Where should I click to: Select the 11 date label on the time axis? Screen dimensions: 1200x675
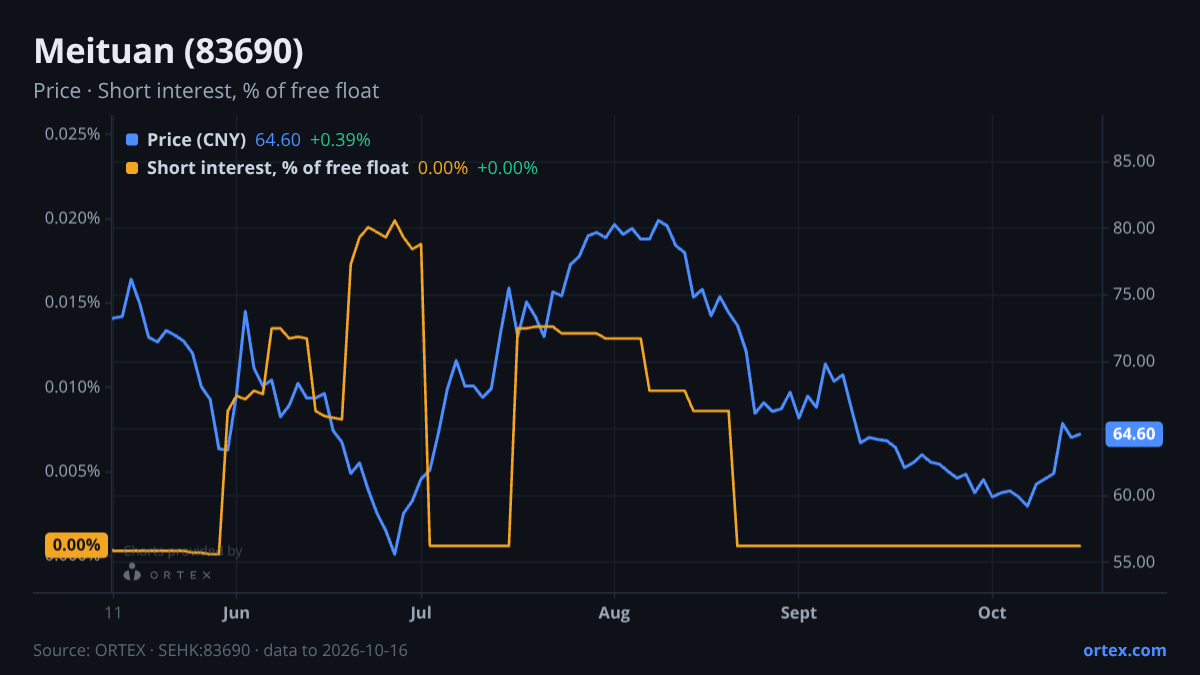(113, 613)
